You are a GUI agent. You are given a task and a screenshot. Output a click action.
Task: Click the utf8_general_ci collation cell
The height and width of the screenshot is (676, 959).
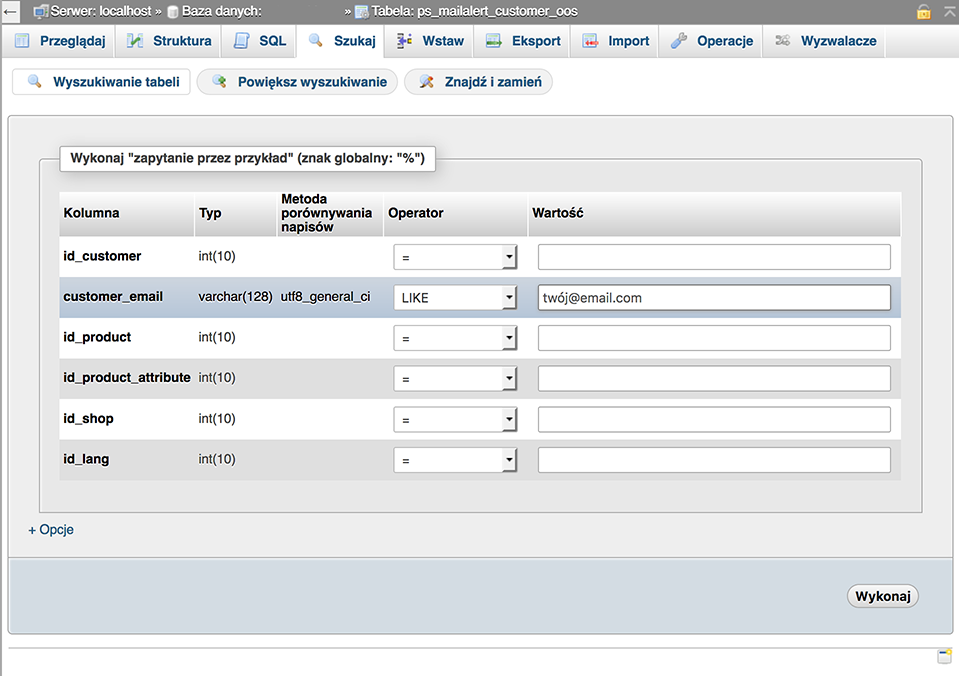click(x=325, y=297)
